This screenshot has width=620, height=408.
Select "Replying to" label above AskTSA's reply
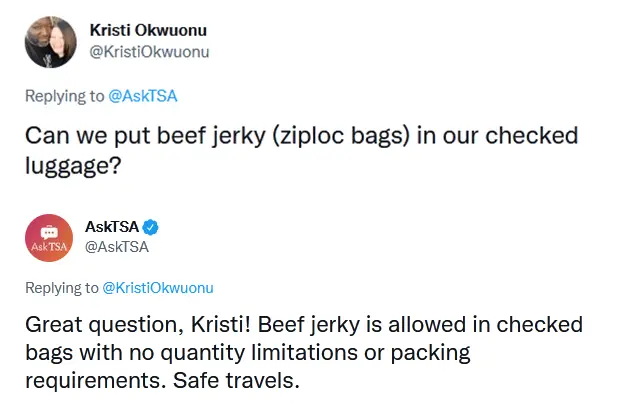click(62, 288)
